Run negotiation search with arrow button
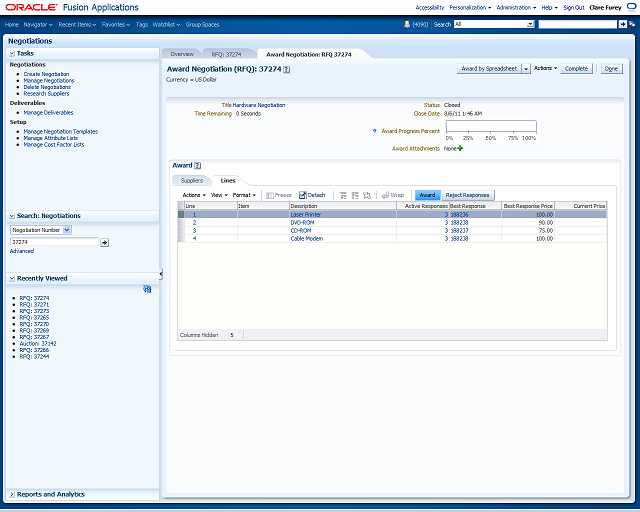 104,243
